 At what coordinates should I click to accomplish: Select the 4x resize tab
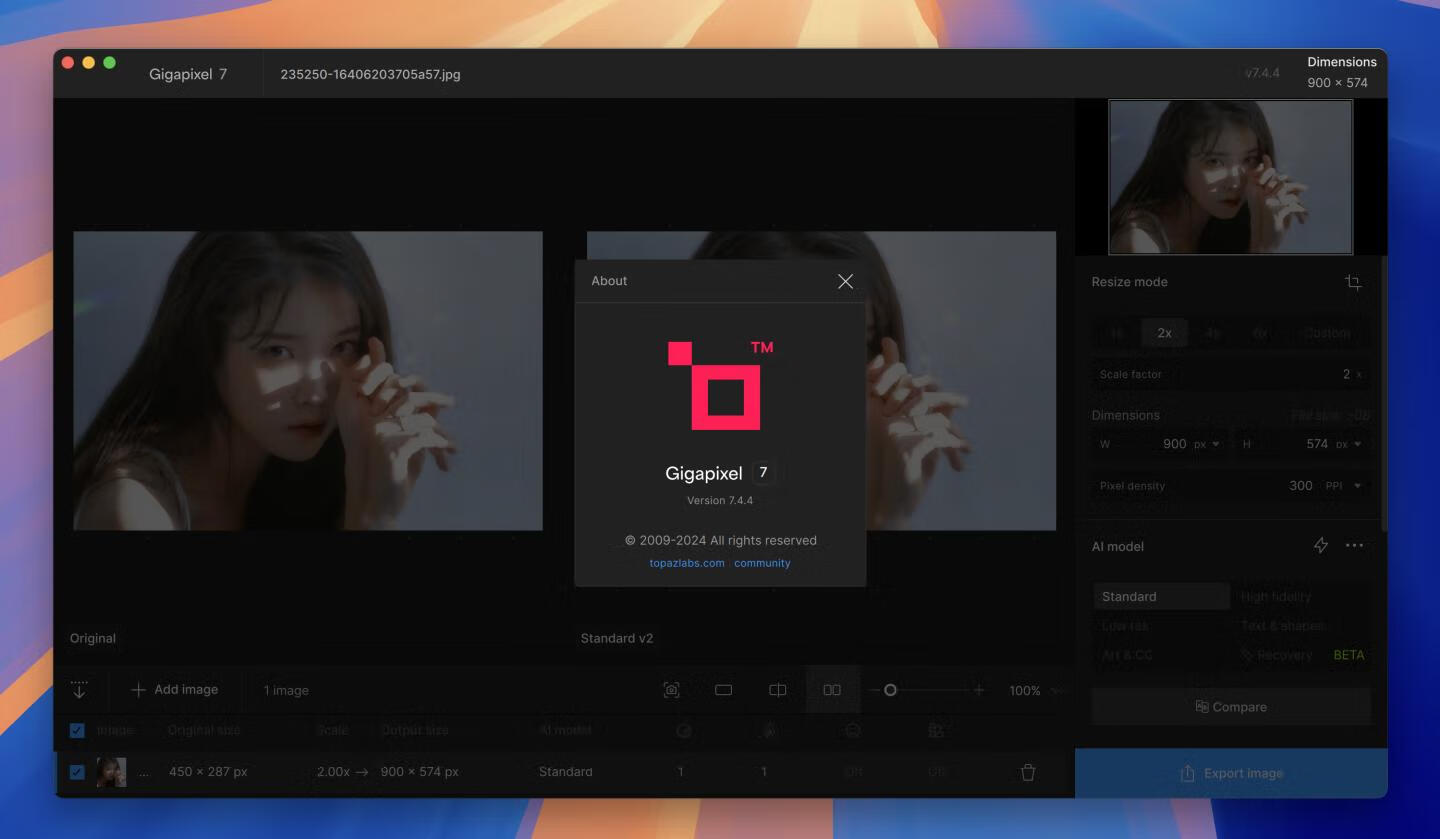point(1212,333)
